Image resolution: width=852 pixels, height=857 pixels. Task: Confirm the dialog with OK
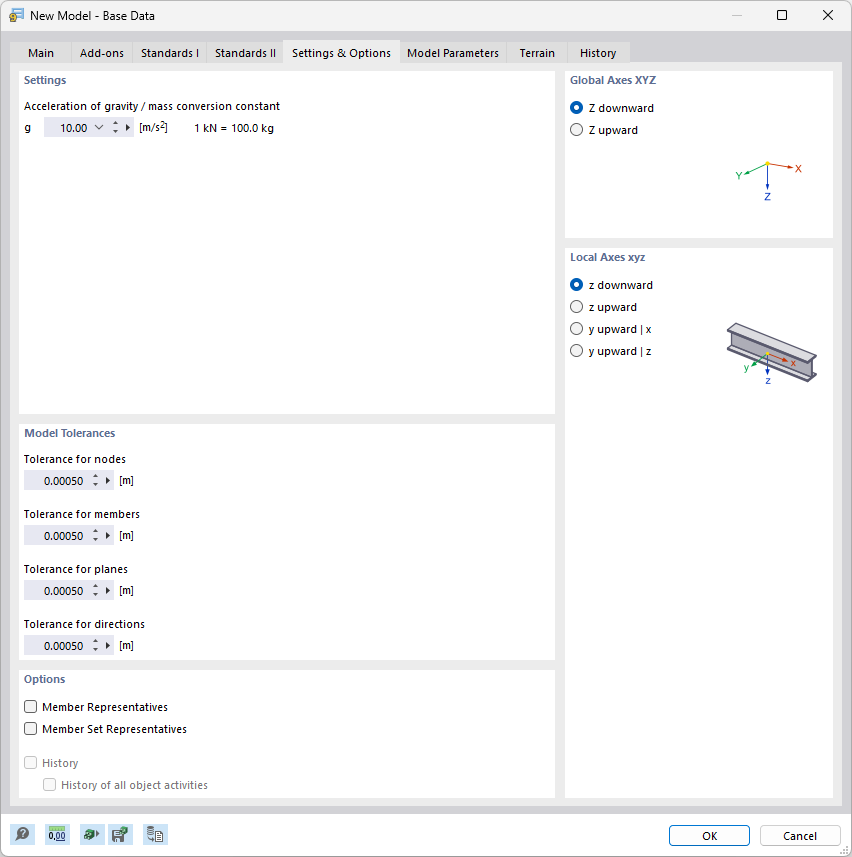[709, 835]
